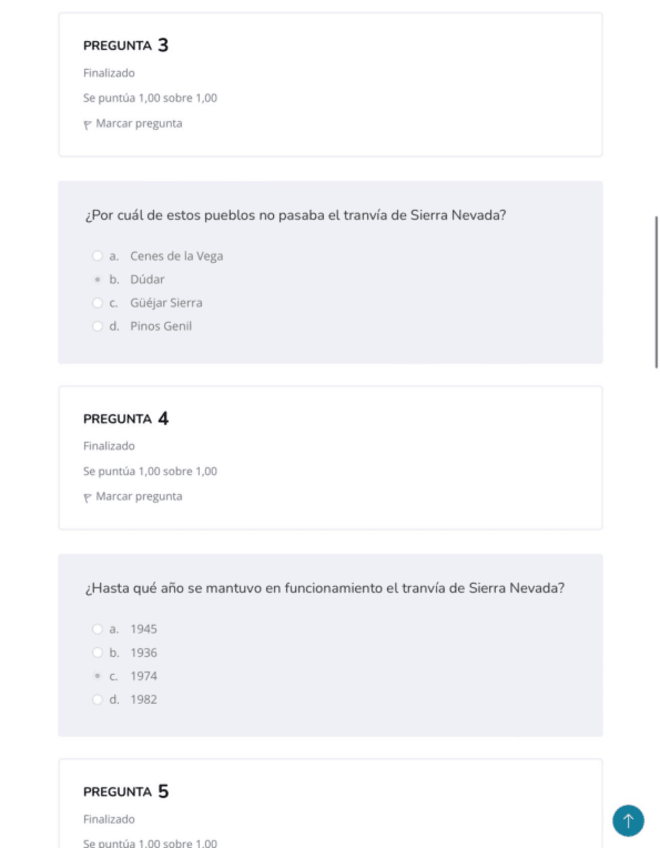Image resolution: width=660 pixels, height=848 pixels.
Task: Click the Marcar pregunta link in Pregunta 3
Action: 138,124
